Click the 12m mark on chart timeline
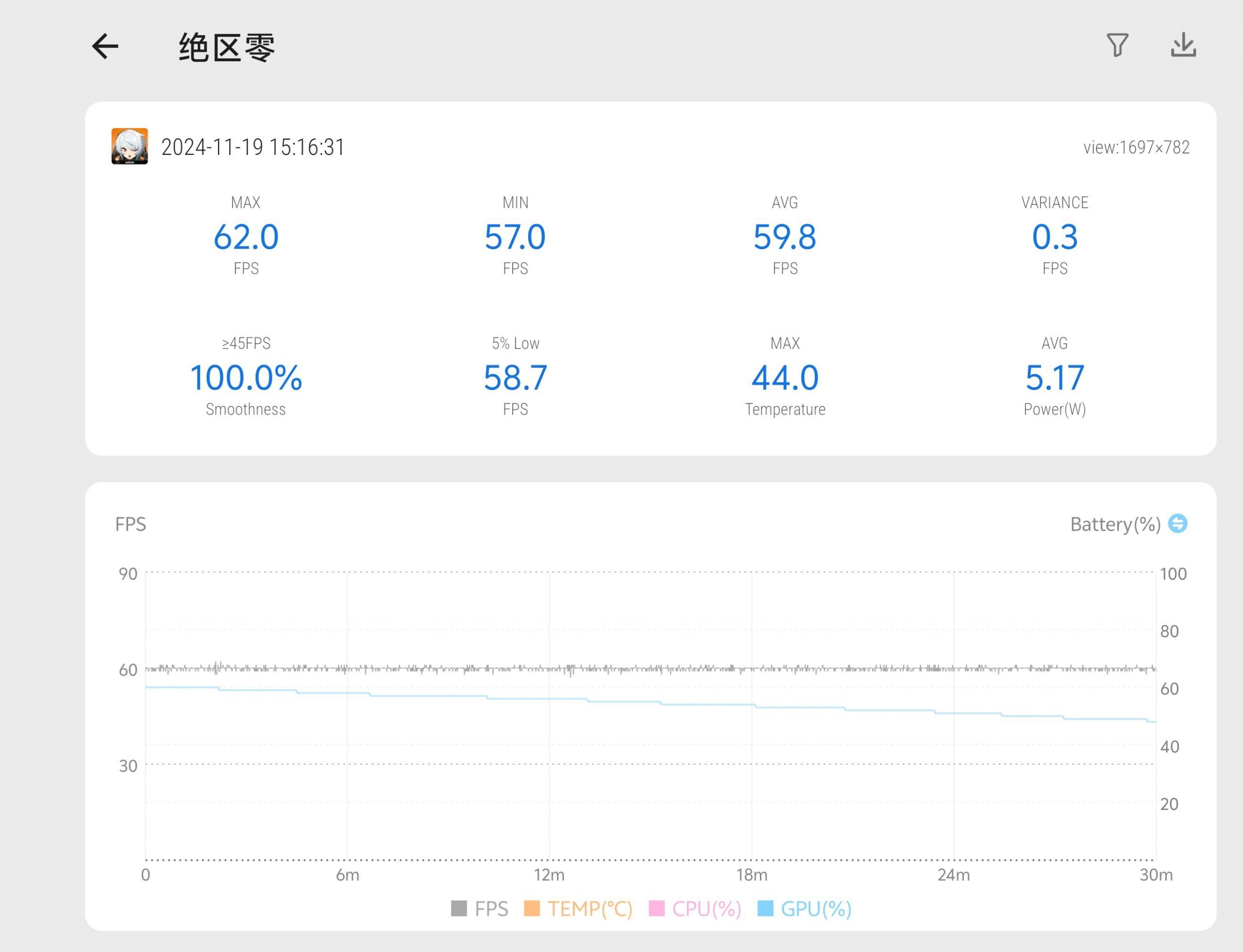This screenshot has height=952, width=1243. pos(549,875)
